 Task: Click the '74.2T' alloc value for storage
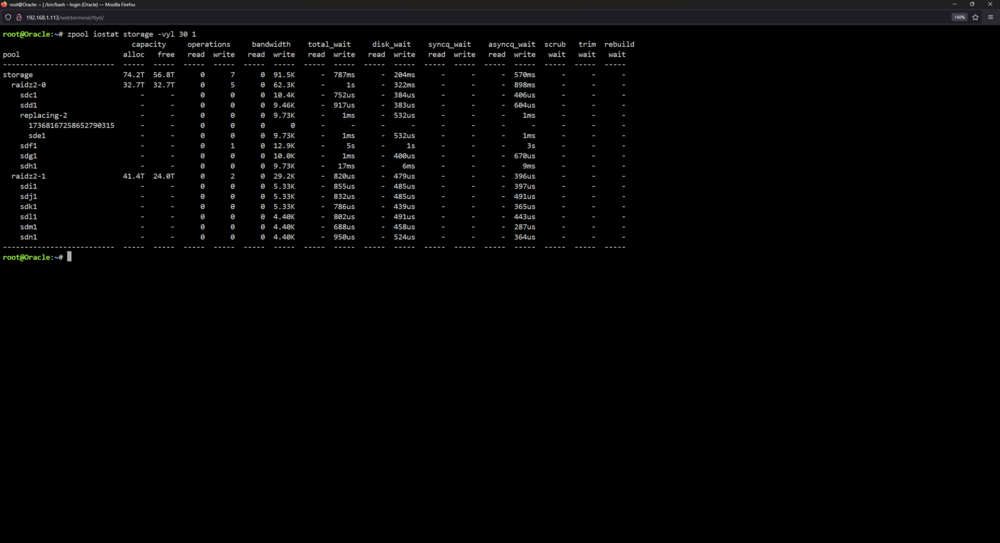pyautogui.click(x=133, y=75)
